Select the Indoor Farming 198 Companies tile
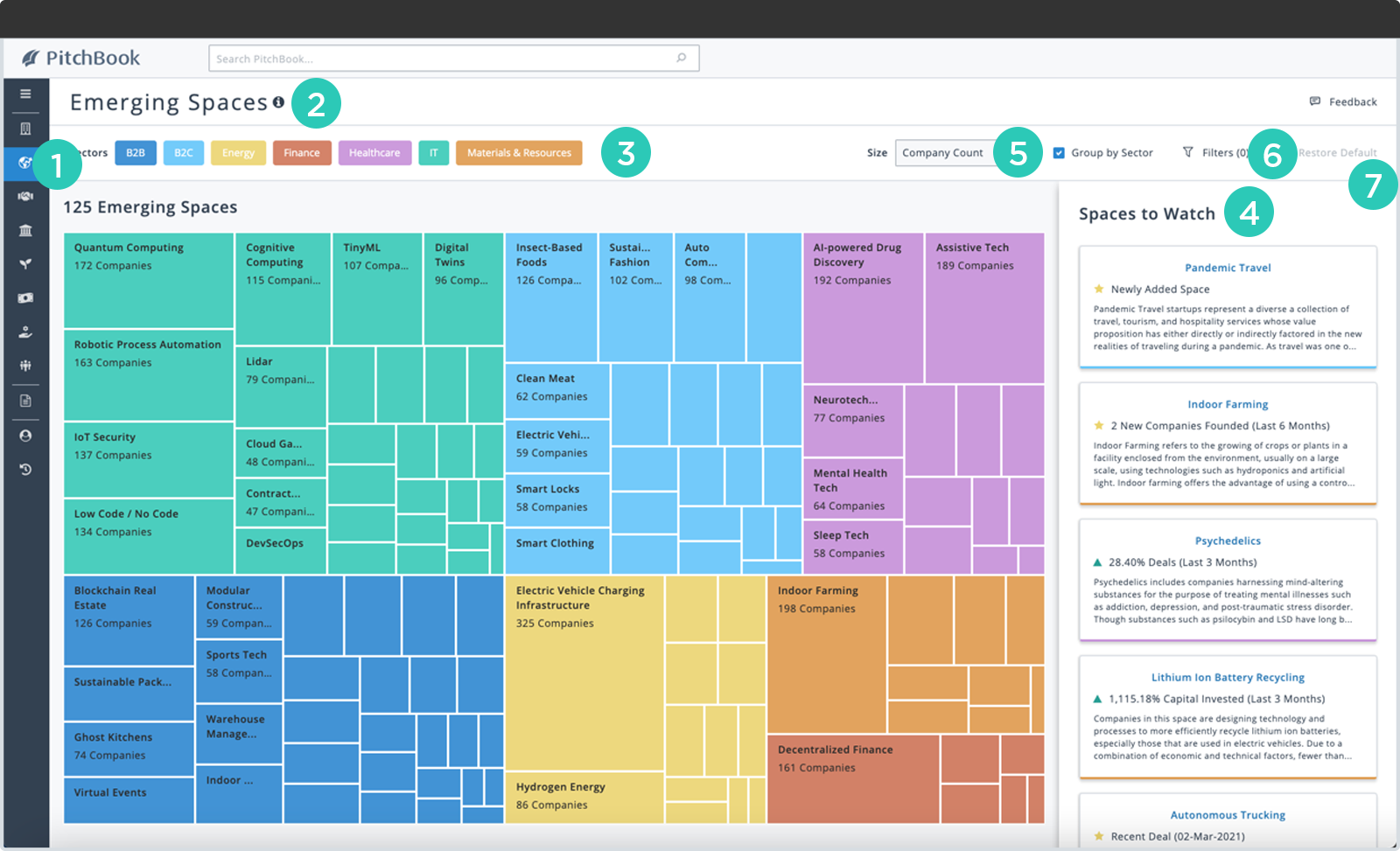 [827, 654]
